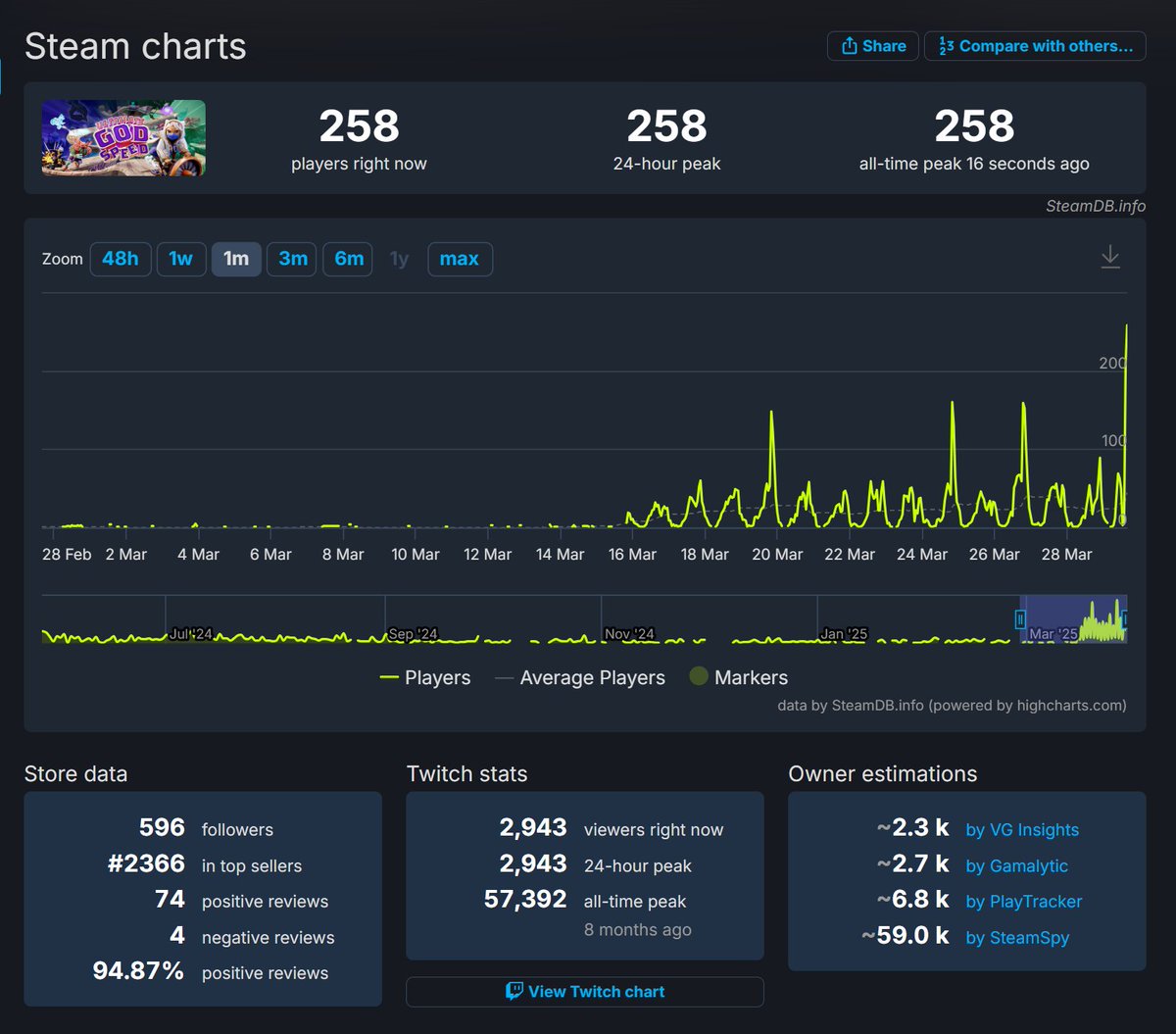The height and width of the screenshot is (1034, 1176).
Task: Toggle the Average Players legend item
Action: [x=580, y=677]
